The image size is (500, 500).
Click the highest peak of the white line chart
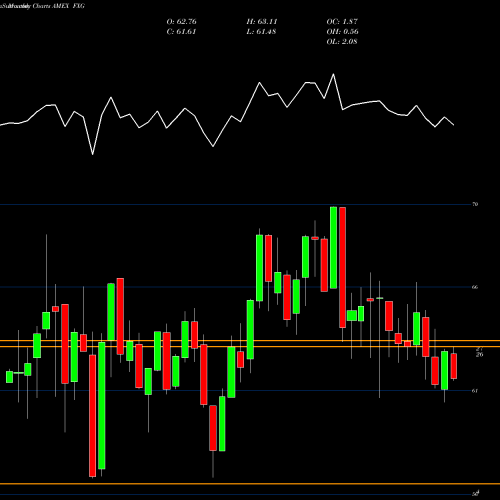click(x=333, y=74)
